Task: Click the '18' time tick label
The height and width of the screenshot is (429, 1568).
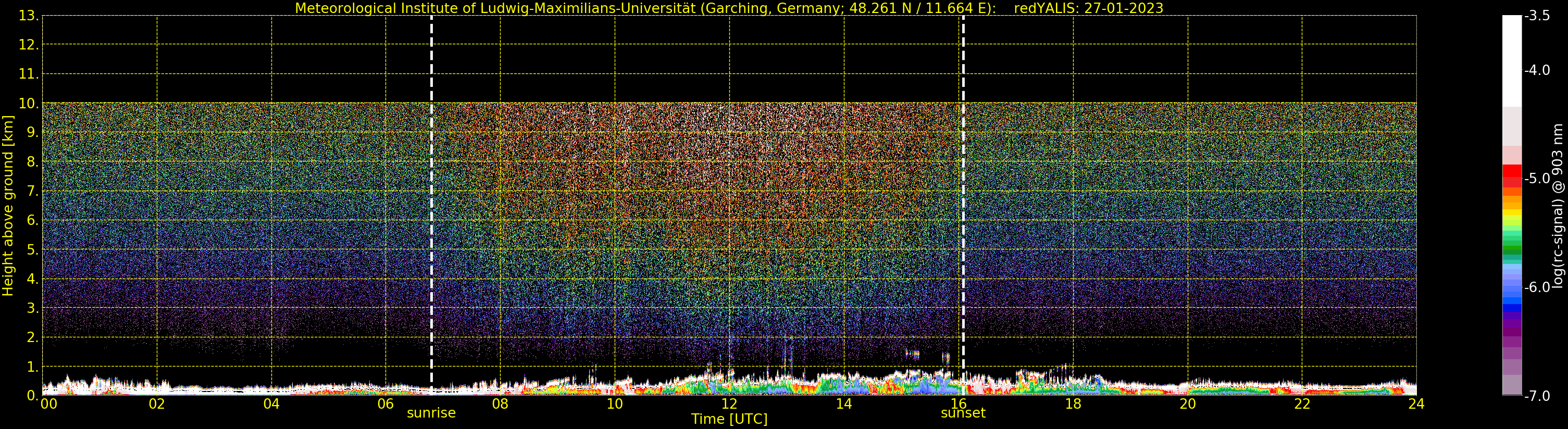Action: pyautogui.click(x=1073, y=404)
